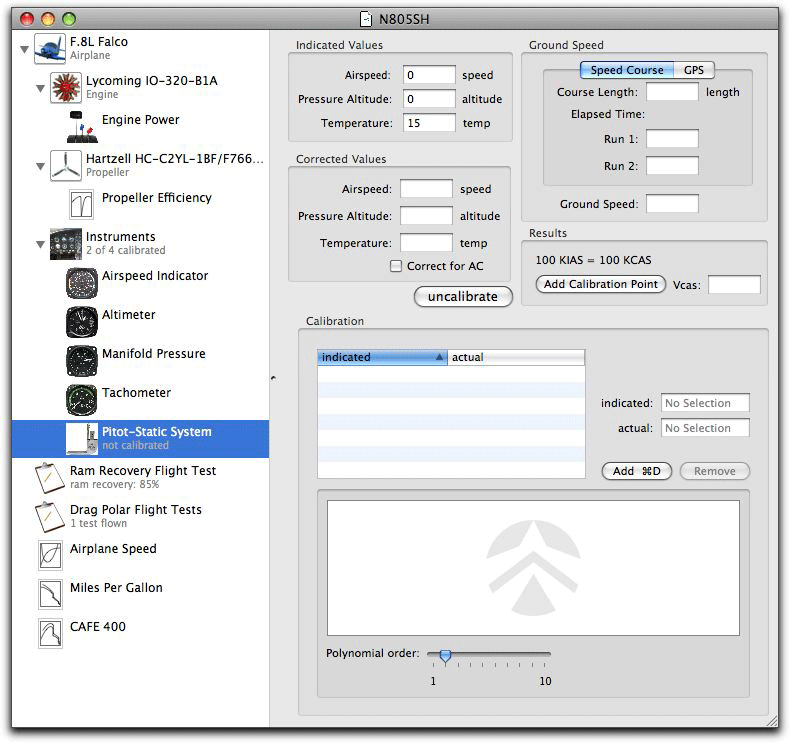Click the Miles Per Gallon chart icon
Viewport: 790px width, 743px height.
(x=50, y=594)
